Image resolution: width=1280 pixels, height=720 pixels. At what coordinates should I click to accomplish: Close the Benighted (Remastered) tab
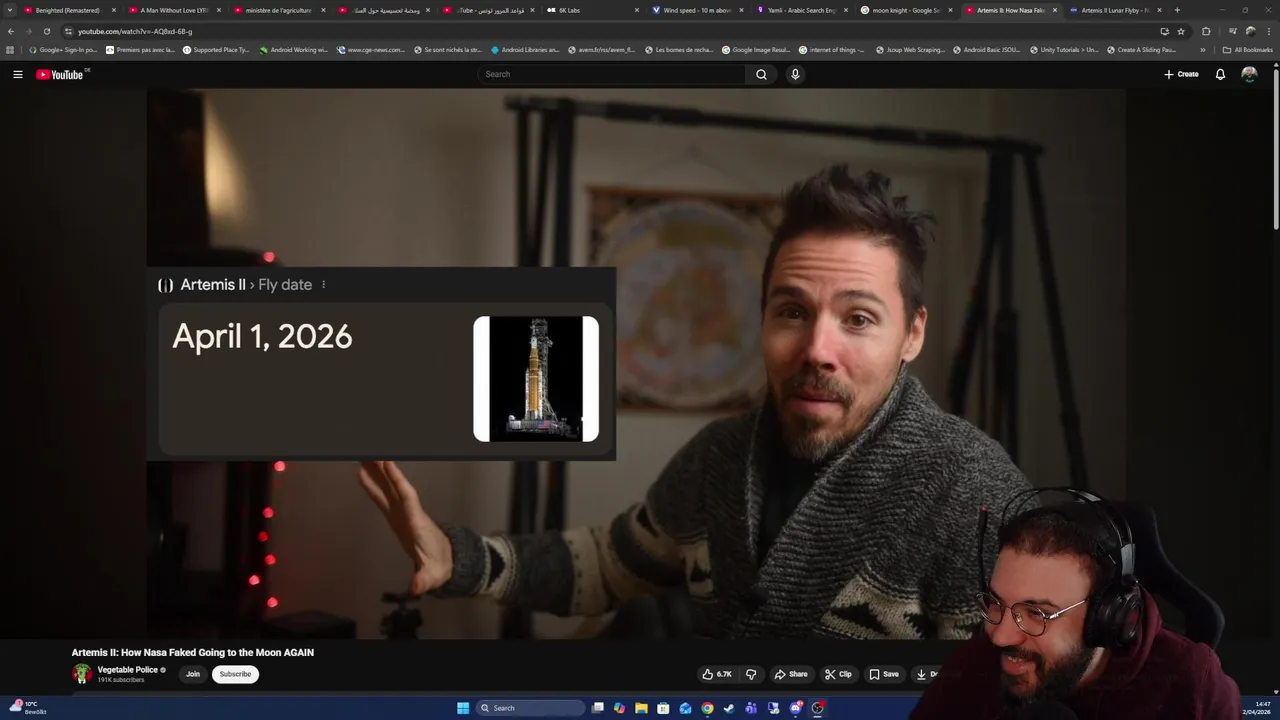point(113,10)
